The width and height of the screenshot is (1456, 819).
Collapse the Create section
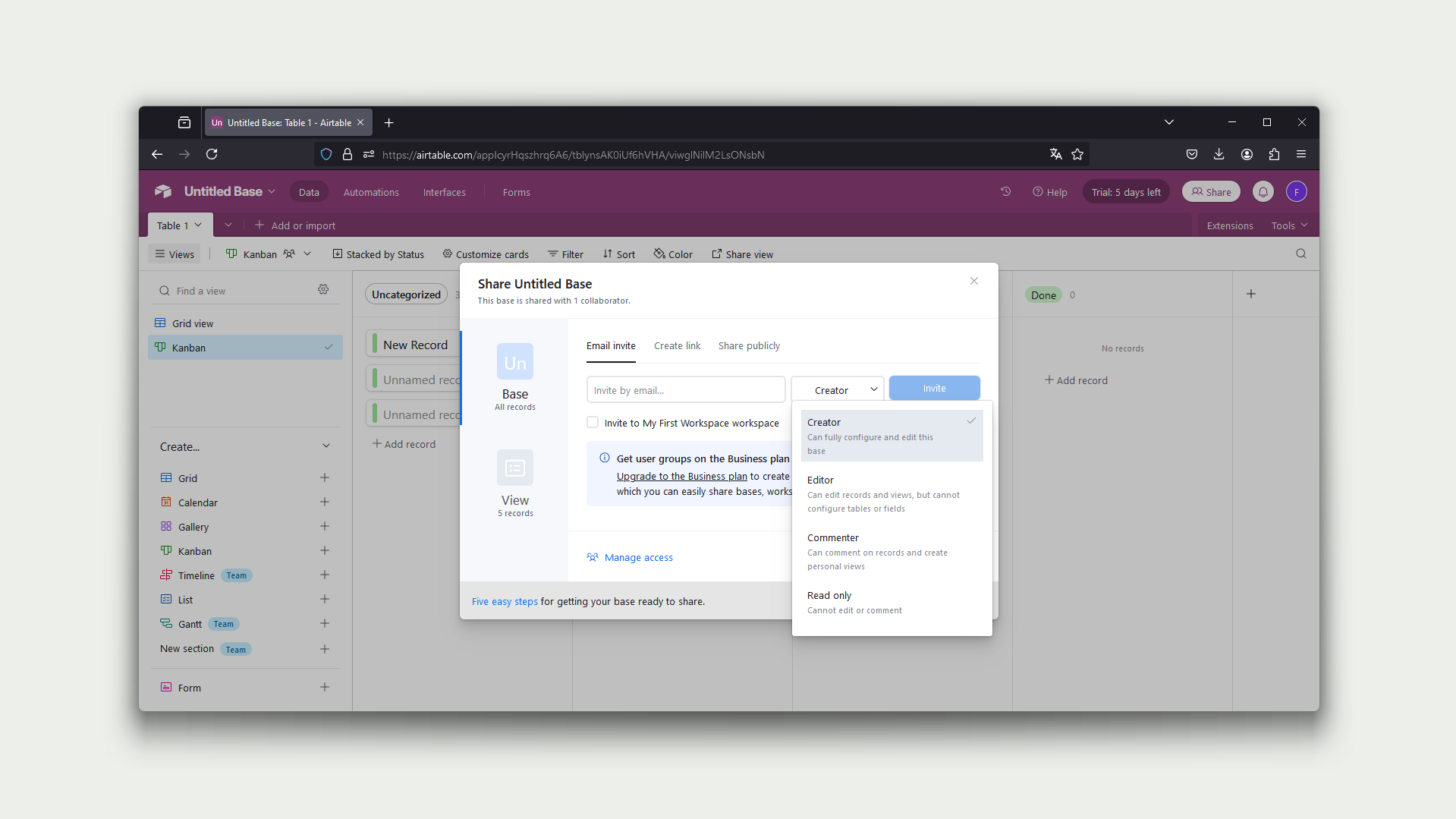click(x=326, y=446)
